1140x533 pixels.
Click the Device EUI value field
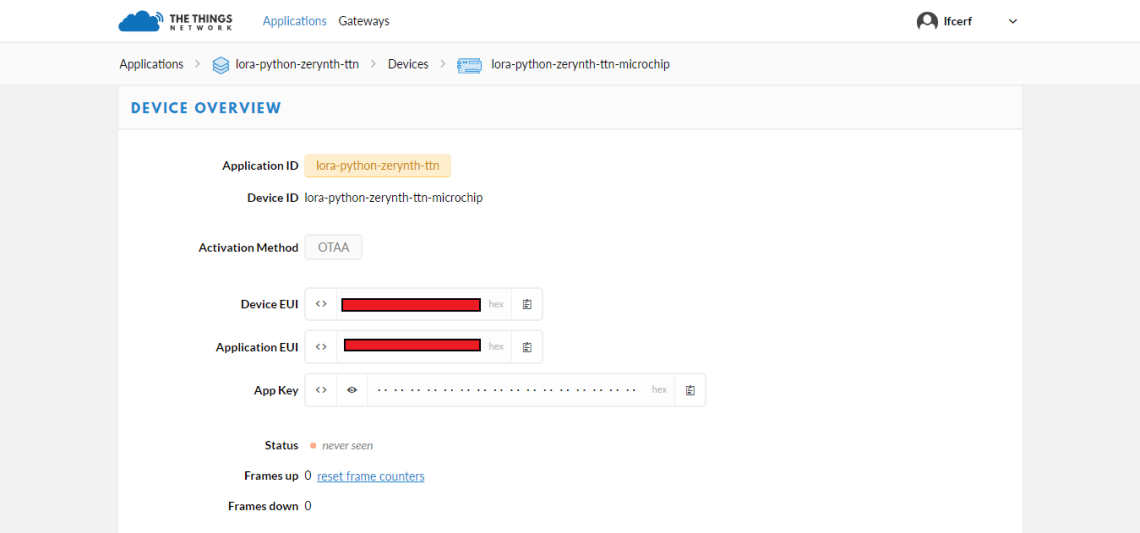[x=411, y=304]
